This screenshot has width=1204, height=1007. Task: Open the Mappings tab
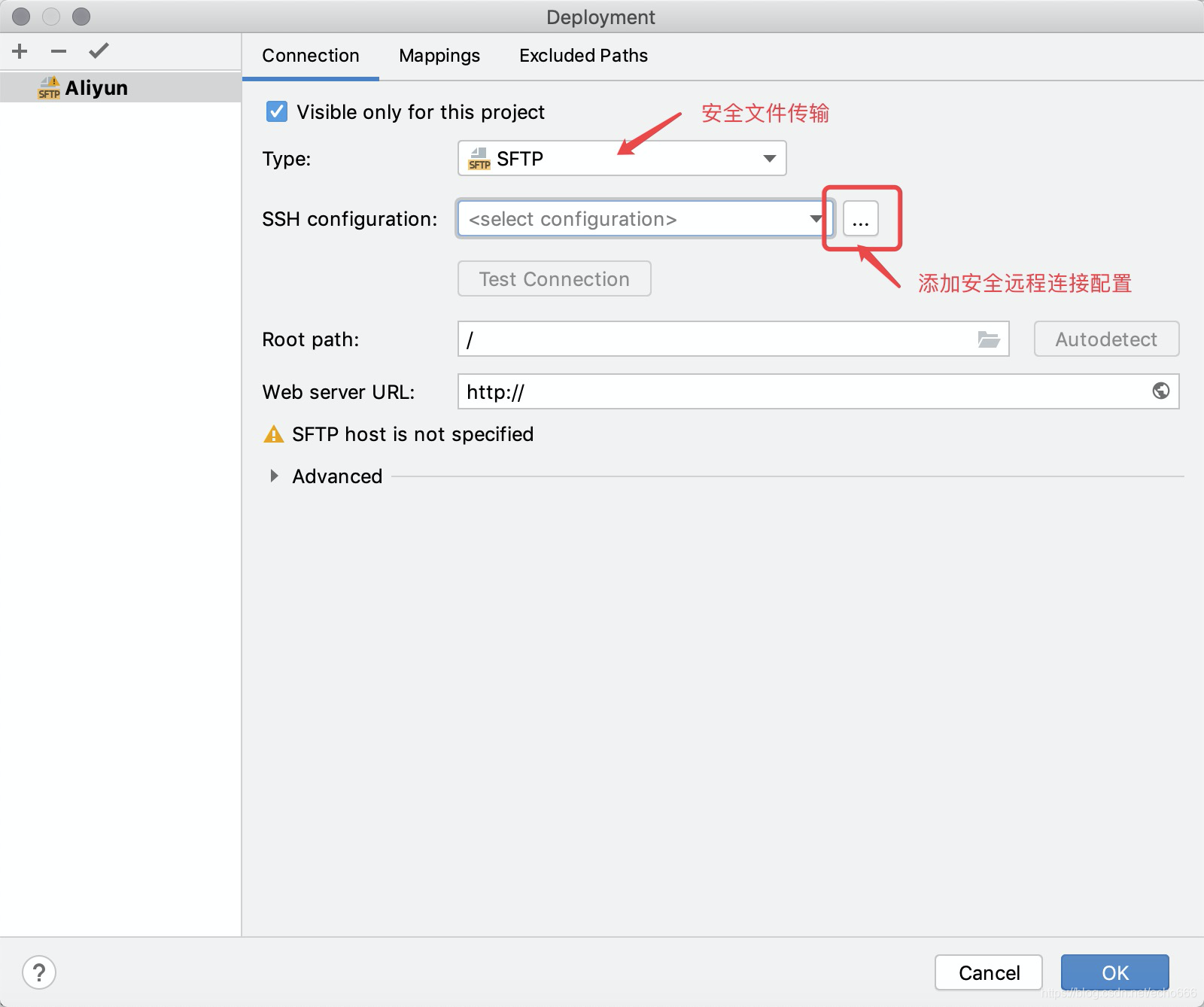[x=439, y=56]
